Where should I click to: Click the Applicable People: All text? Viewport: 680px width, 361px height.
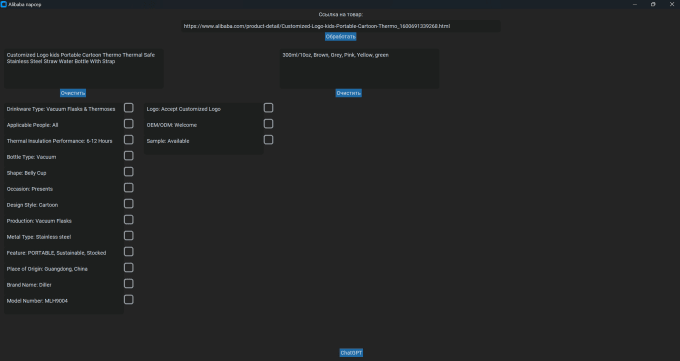coord(33,125)
